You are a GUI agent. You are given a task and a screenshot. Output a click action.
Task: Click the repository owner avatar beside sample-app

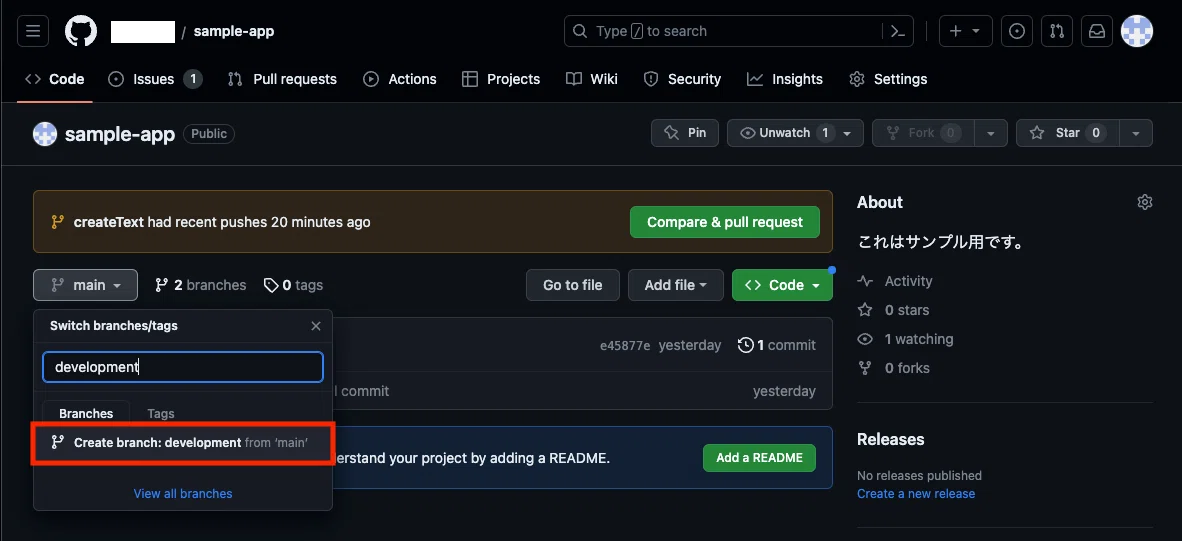click(x=45, y=134)
